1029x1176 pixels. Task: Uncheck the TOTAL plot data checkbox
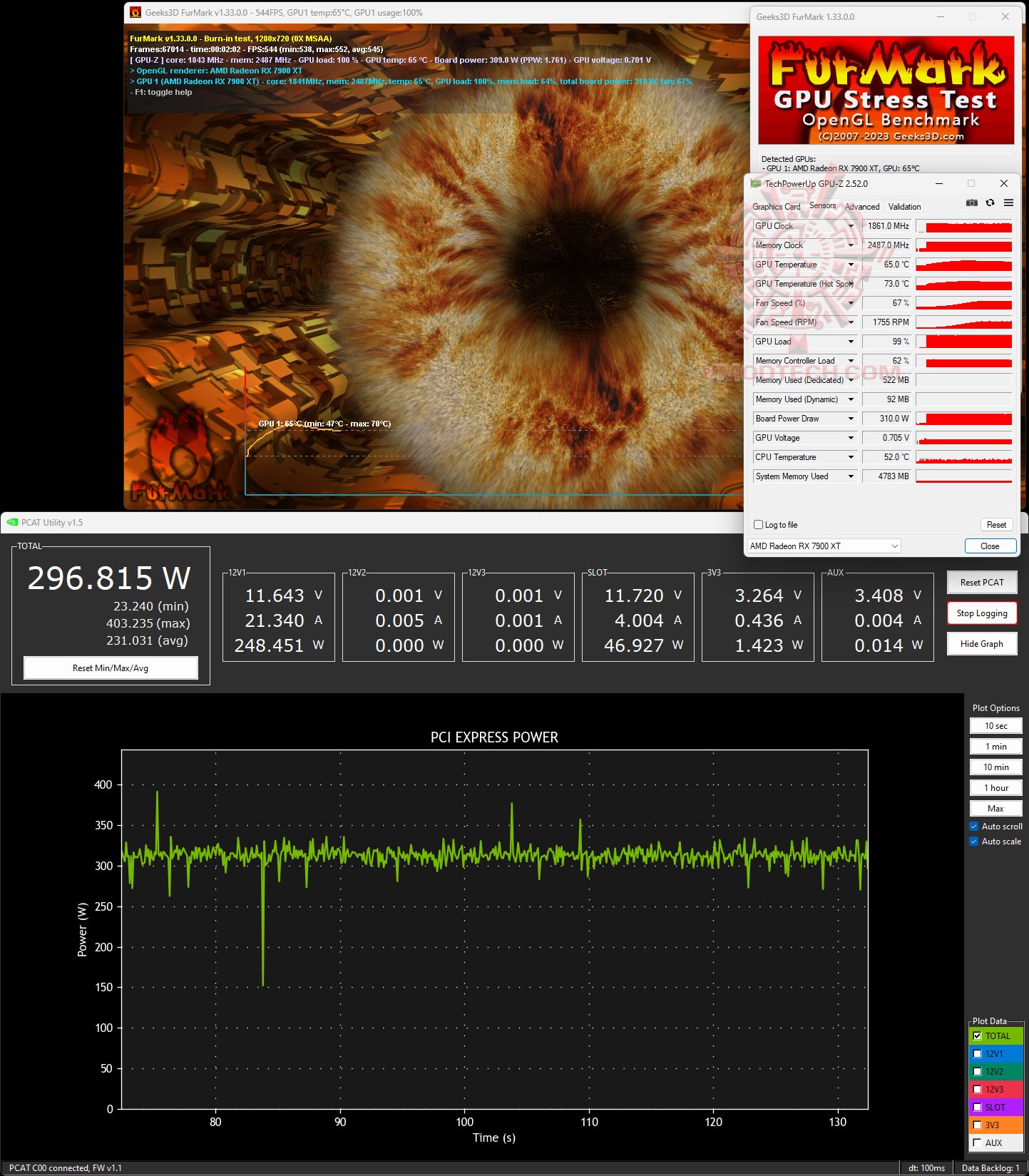pyautogui.click(x=977, y=1036)
